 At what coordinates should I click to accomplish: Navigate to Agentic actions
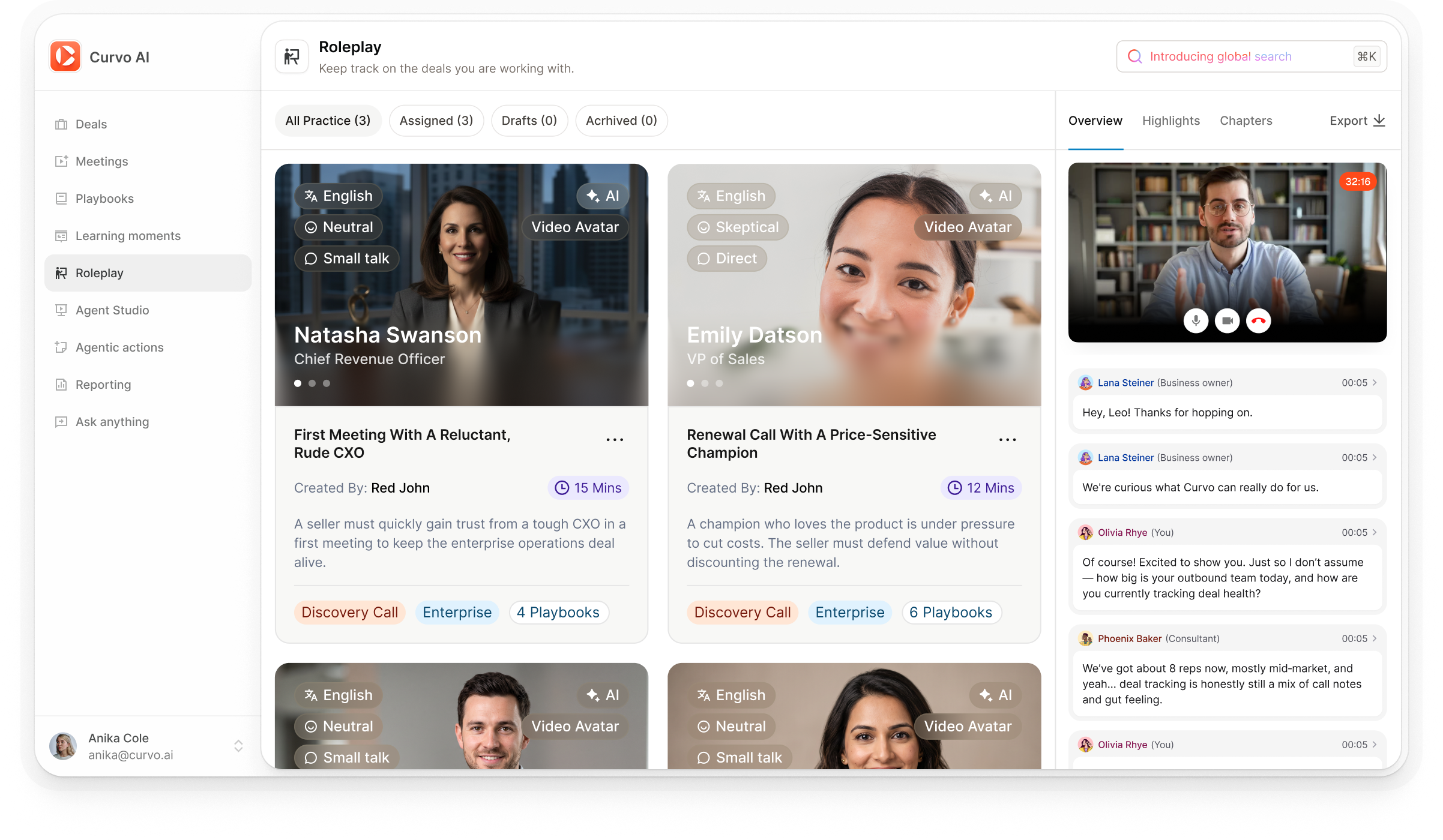pos(148,347)
